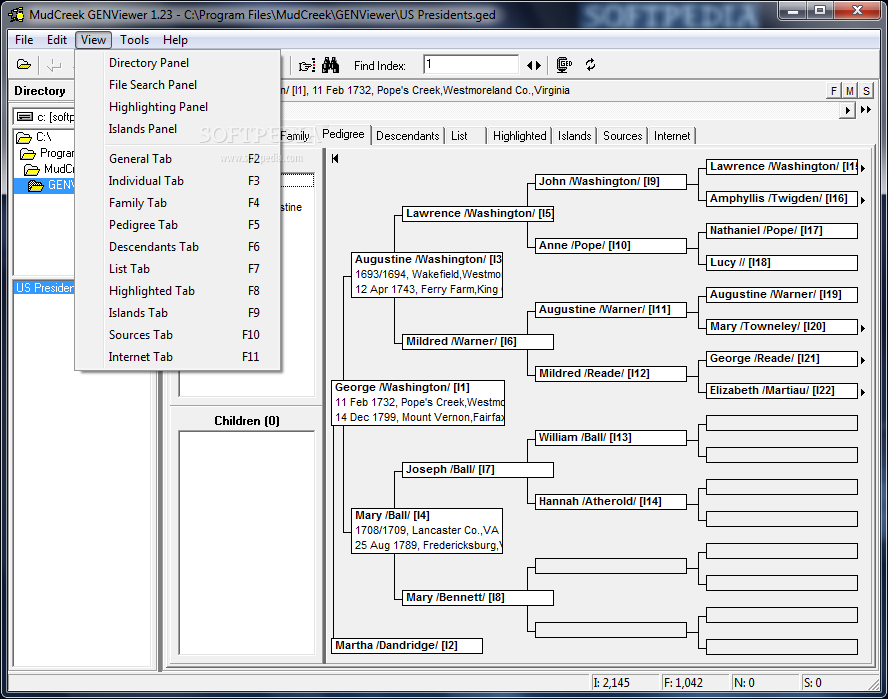Click the open file folder toolbar icon
The height and width of the screenshot is (699, 888).
coord(24,65)
